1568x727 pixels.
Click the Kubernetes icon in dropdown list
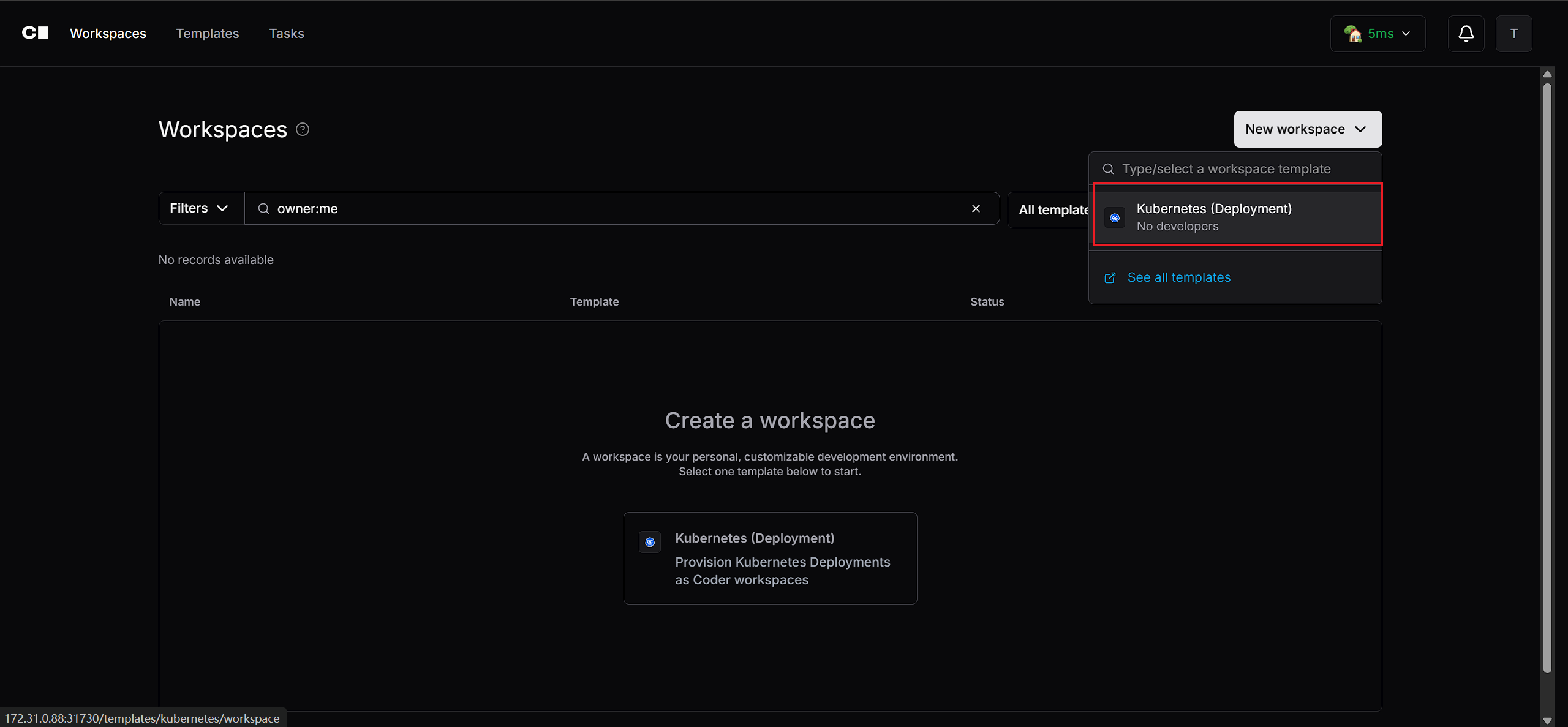click(x=1115, y=217)
